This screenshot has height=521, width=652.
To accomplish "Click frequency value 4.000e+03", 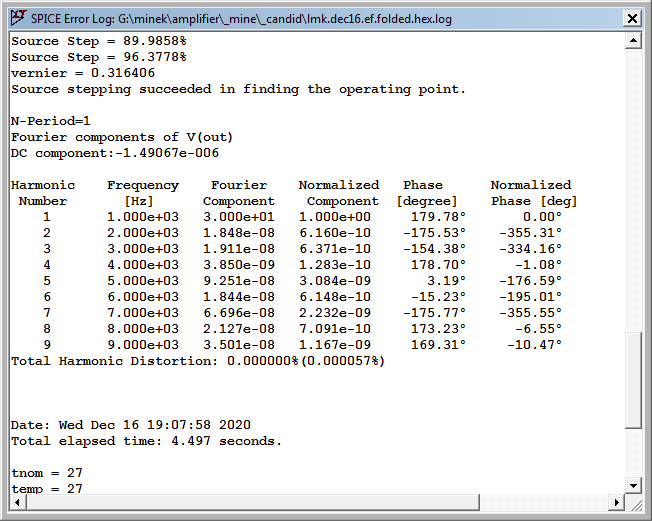I will pyautogui.click(x=143, y=265).
